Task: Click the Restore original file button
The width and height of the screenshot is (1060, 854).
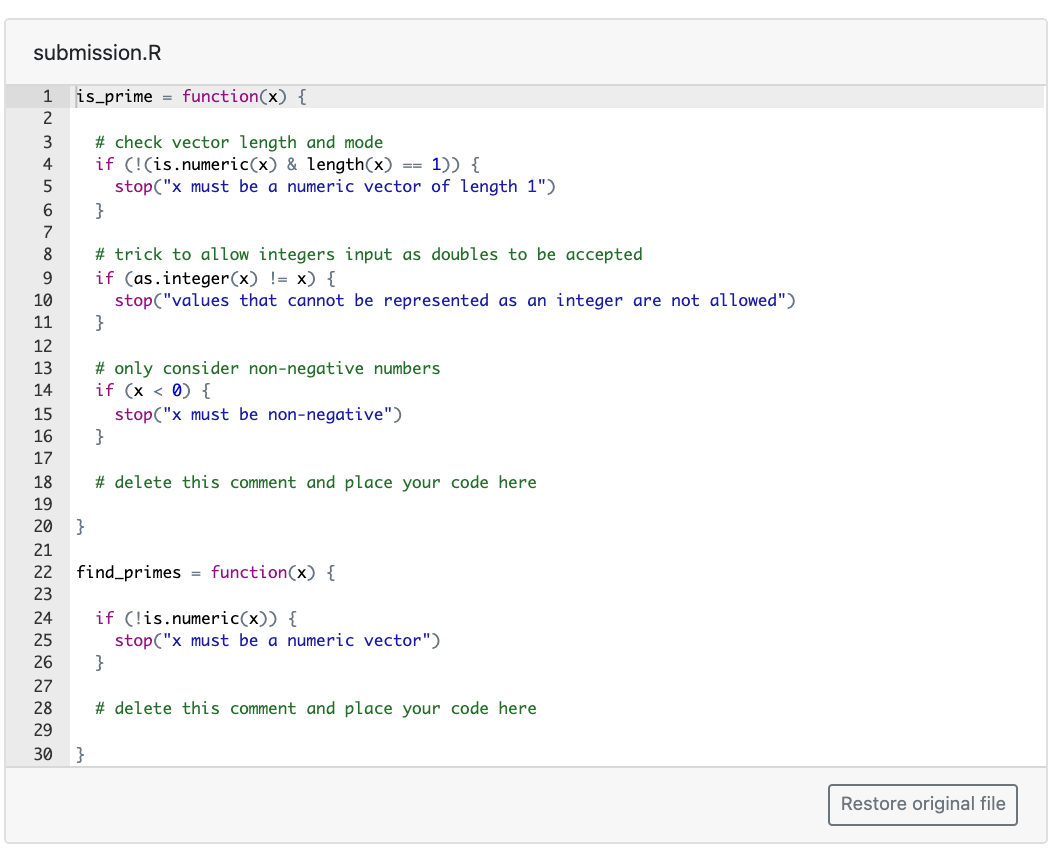Action: (x=921, y=805)
